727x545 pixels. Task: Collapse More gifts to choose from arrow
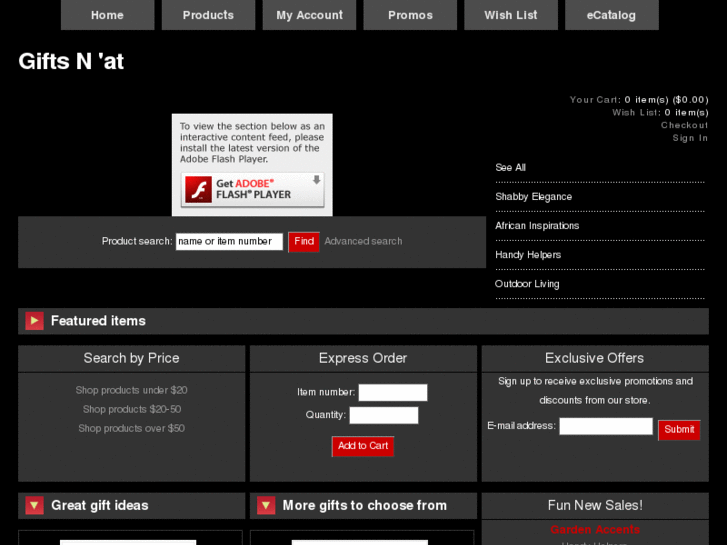point(266,506)
